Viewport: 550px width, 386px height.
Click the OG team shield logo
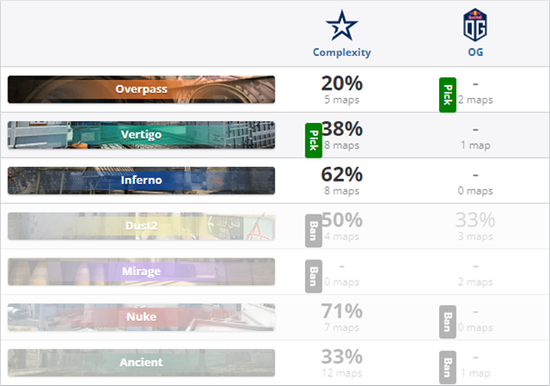pyautogui.click(x=475, y=25)
